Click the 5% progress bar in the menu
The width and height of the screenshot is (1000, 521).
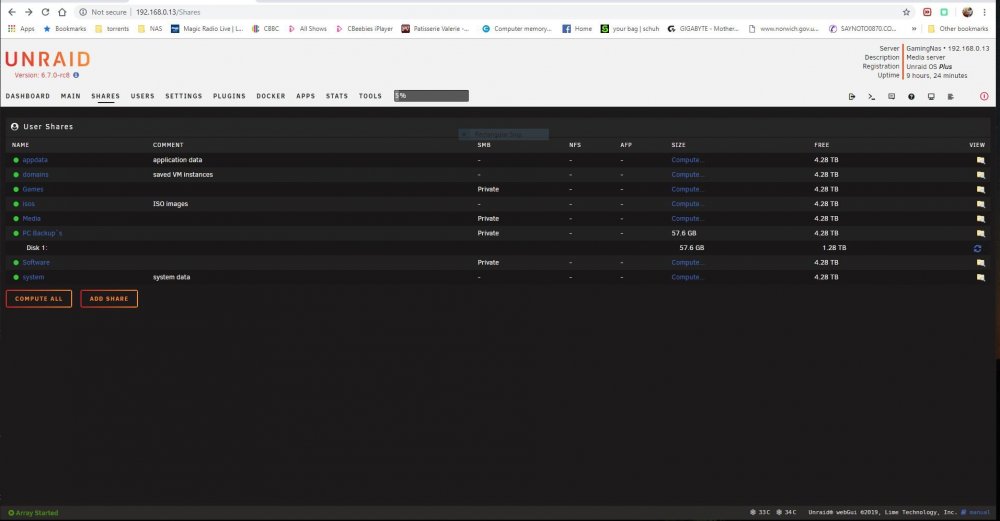pyautogui.click(x=431, y=96)
